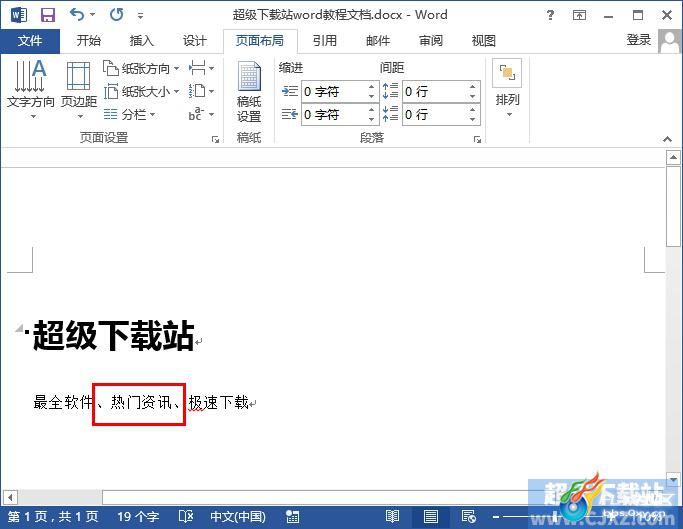
Task: Click the vertical scrollbar up arrow
Action: click(673, 157)
